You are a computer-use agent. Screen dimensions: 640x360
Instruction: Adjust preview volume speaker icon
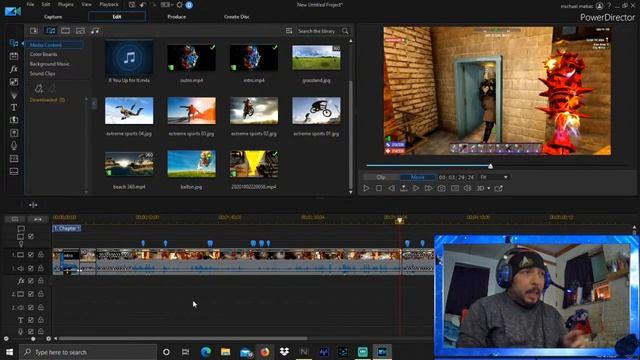pos(467,188)
